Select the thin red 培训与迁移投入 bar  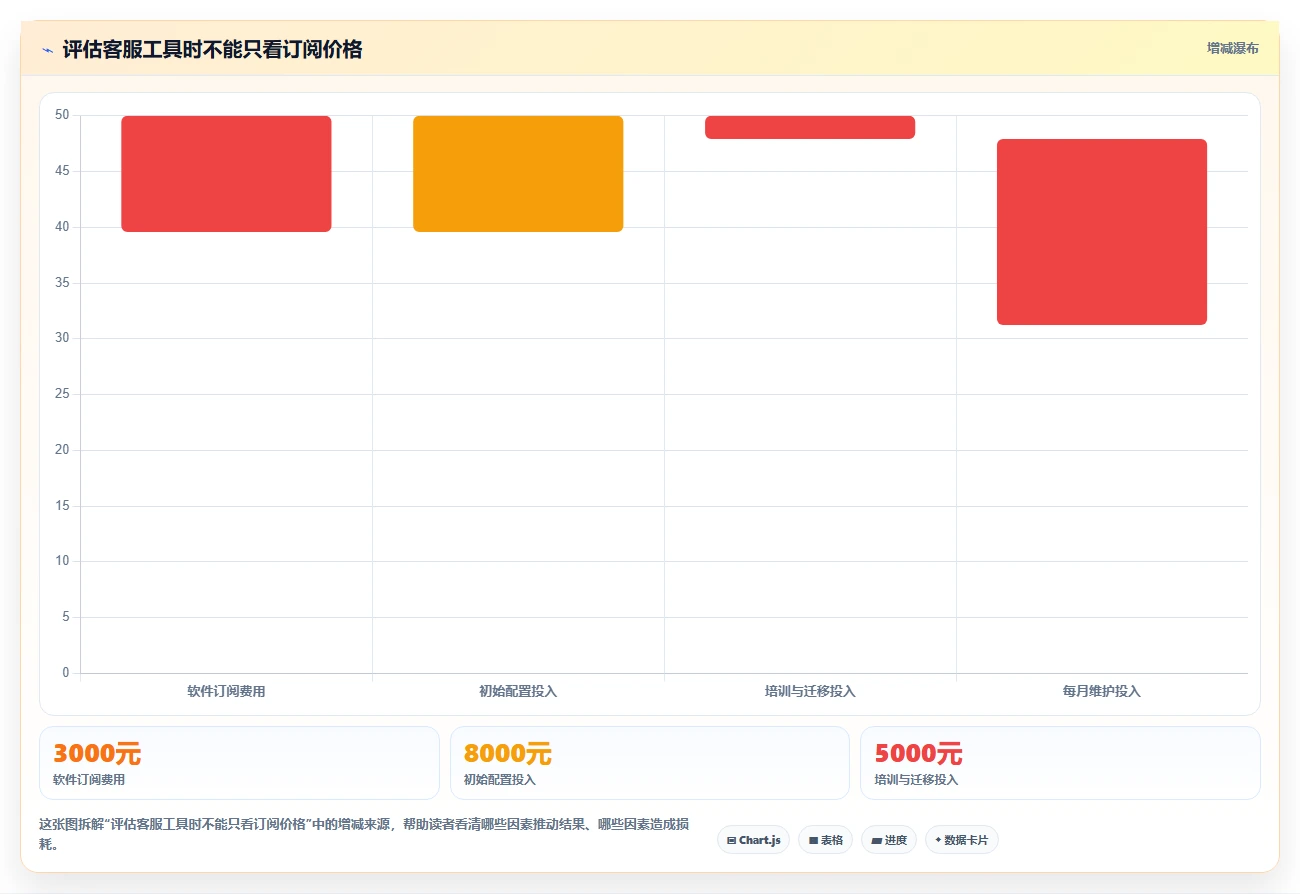coord(810,127)
